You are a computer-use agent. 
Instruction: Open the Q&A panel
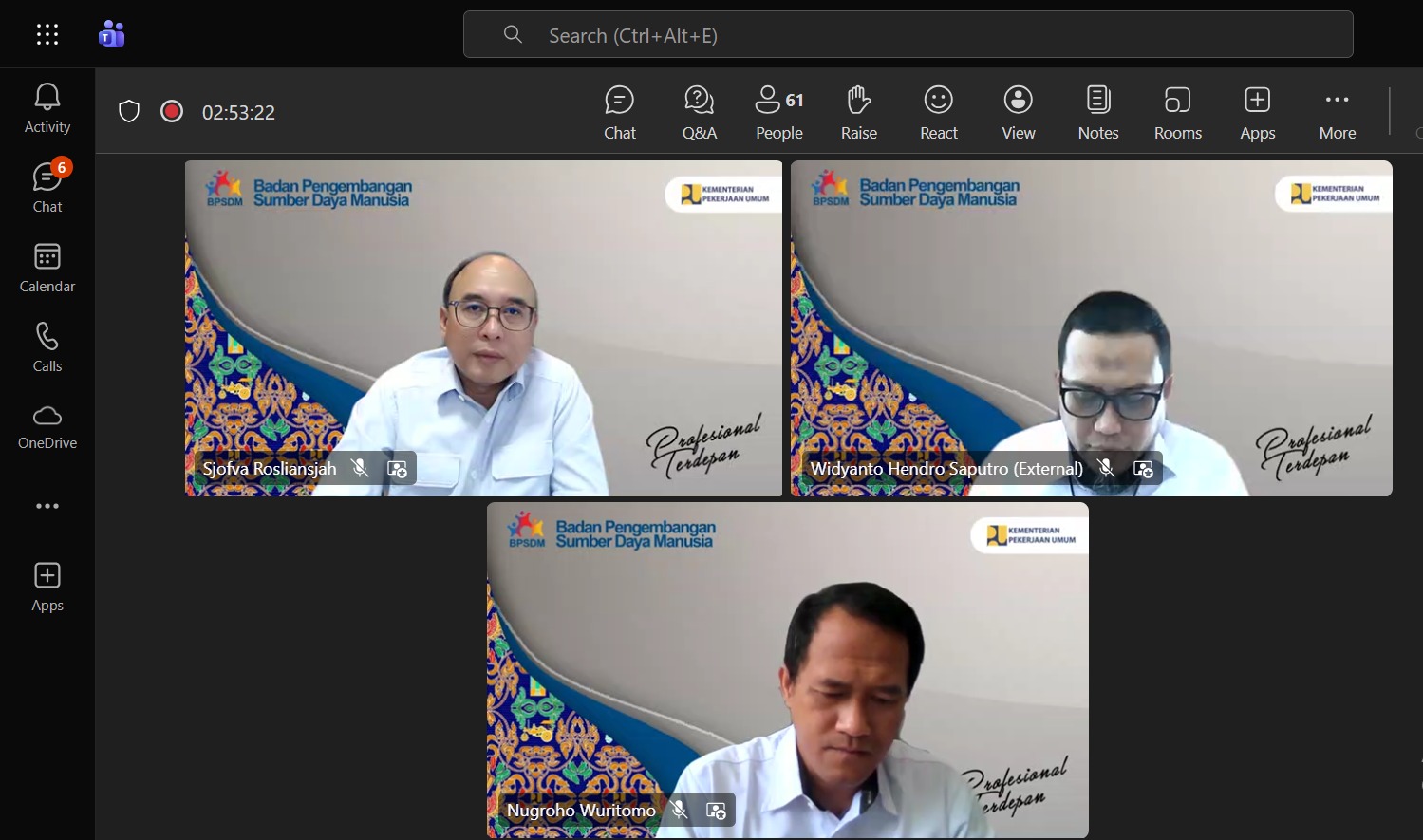[x=699, y=112]
